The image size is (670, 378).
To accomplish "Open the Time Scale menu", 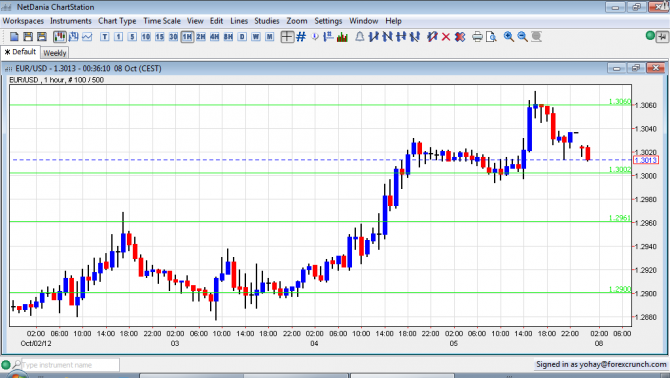I will point(162,21).
